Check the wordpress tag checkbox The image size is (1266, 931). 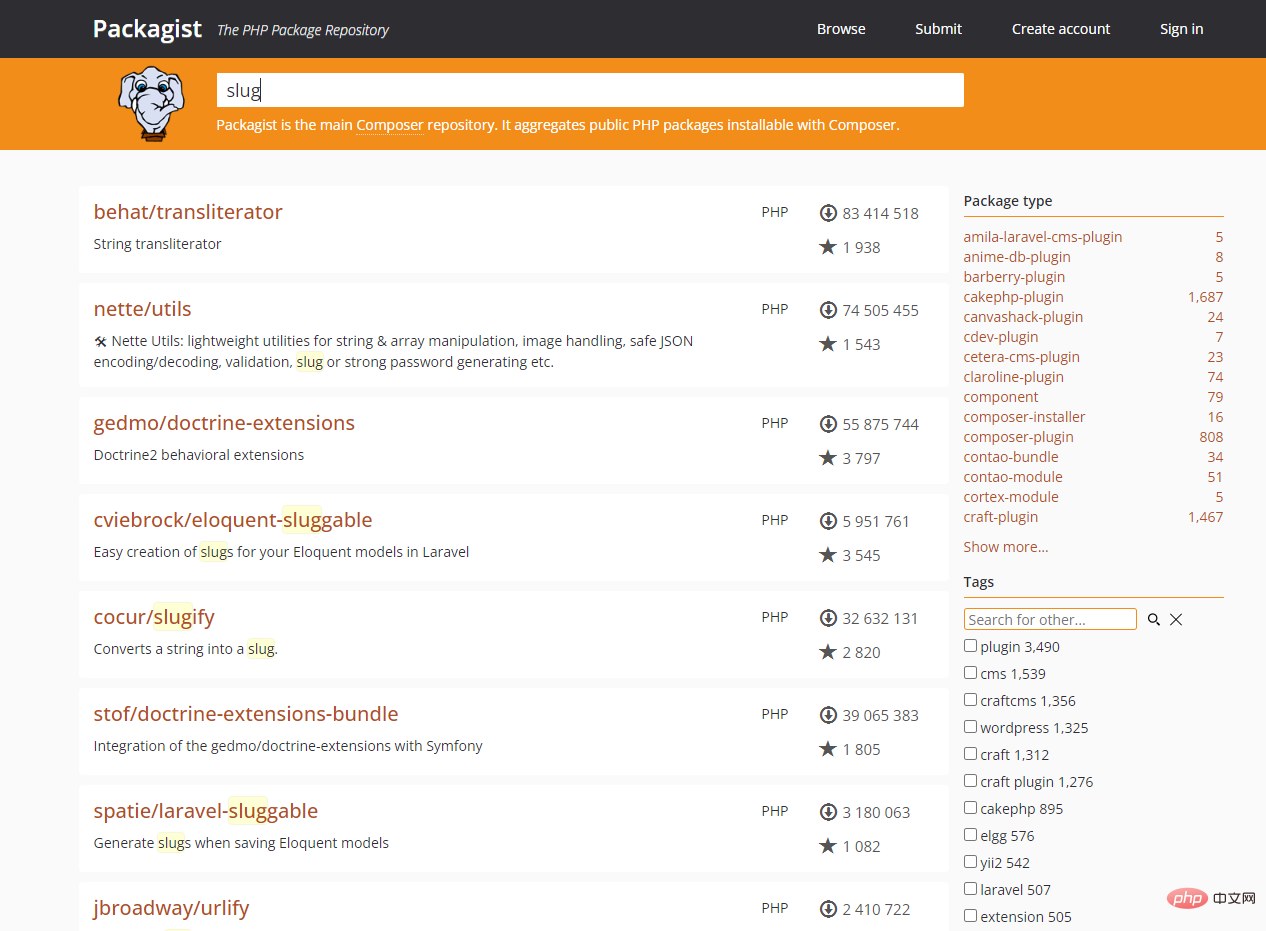click(x=970, y=727)
